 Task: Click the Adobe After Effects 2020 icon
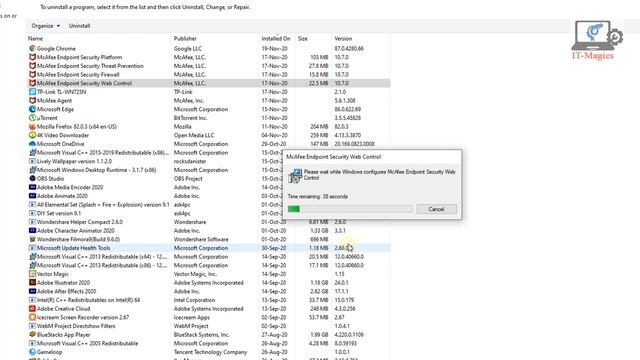[32, 291]
